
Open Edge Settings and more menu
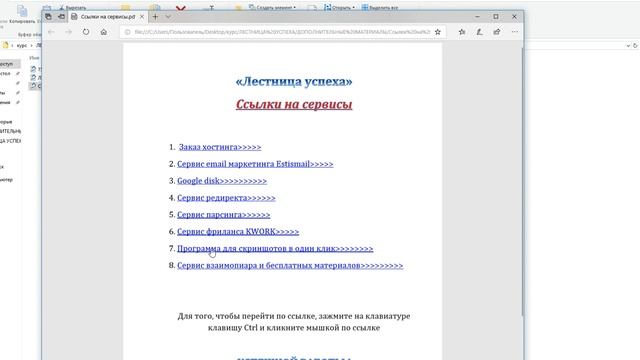(x=515, y=32)
